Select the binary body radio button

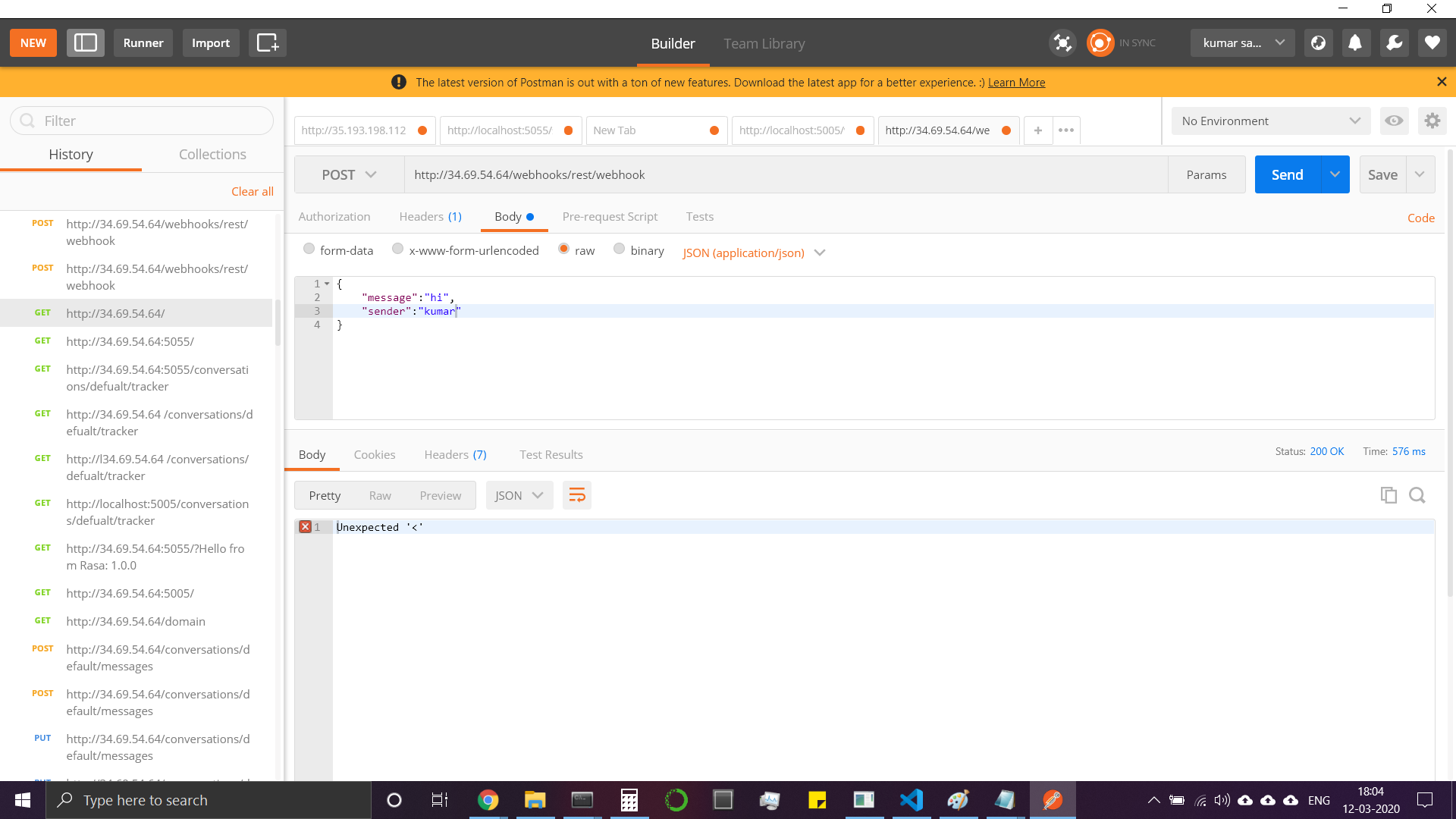point(619,249)
